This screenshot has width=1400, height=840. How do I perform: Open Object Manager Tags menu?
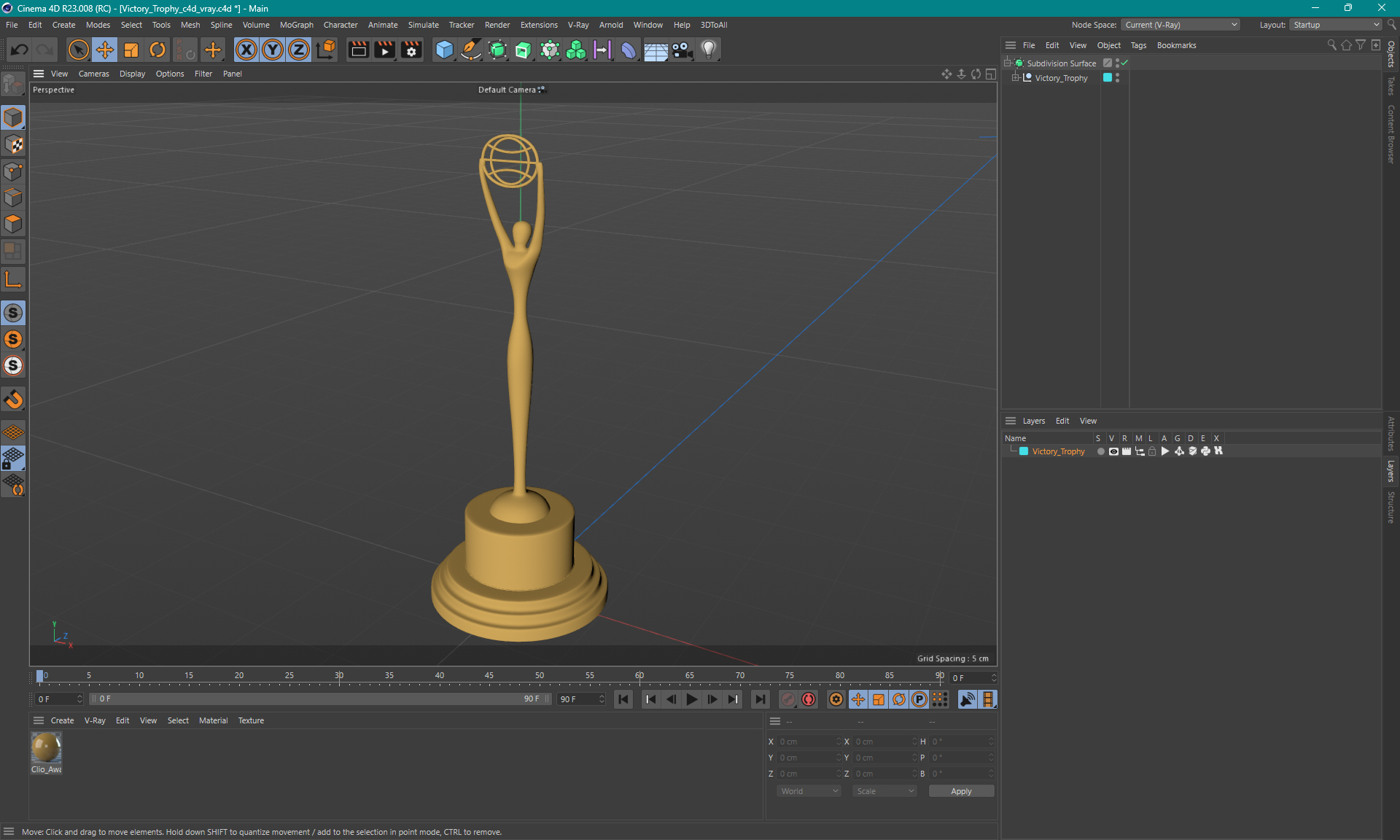1138,45
